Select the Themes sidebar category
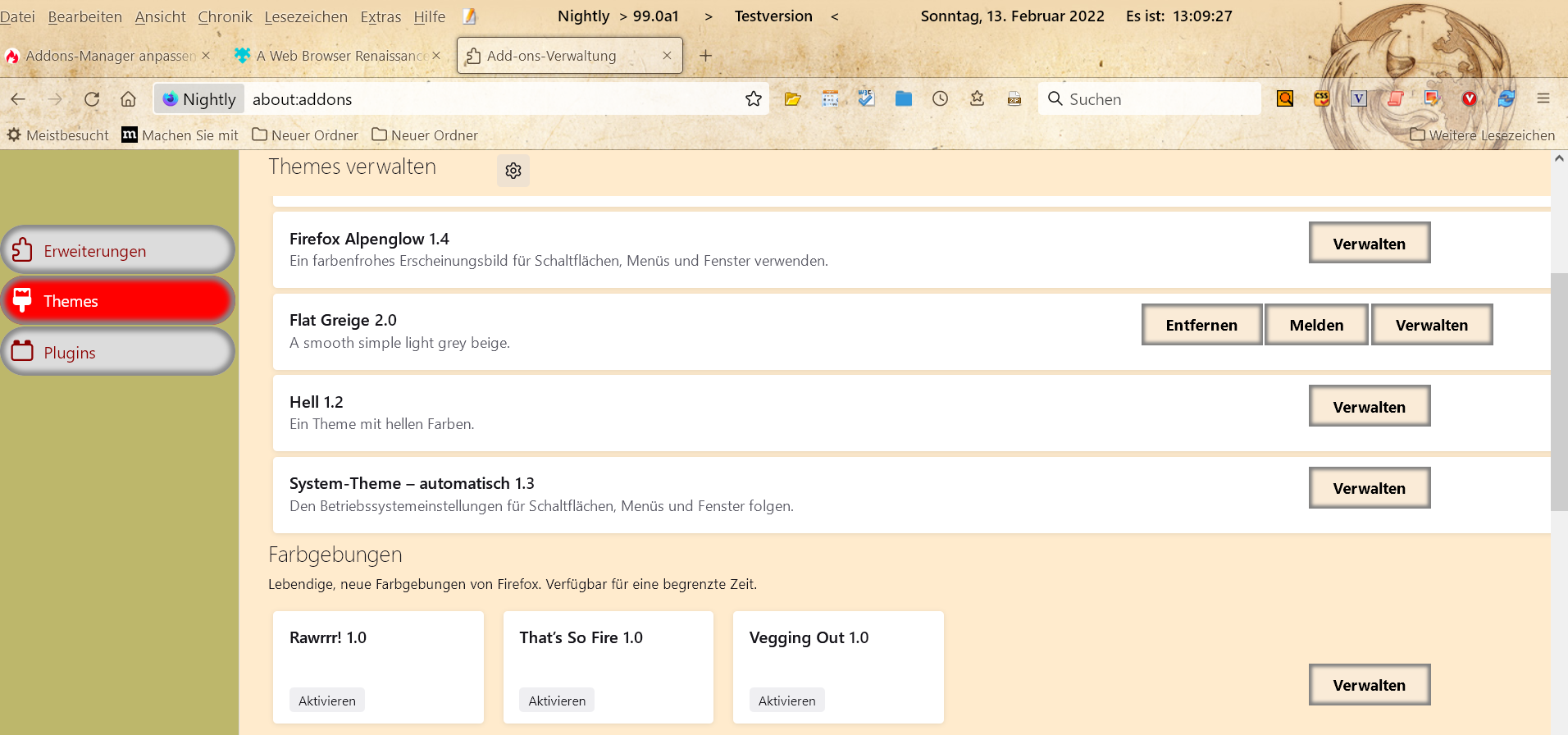Viewport: 1568px width, 735px height. click(x=118, y=301)
